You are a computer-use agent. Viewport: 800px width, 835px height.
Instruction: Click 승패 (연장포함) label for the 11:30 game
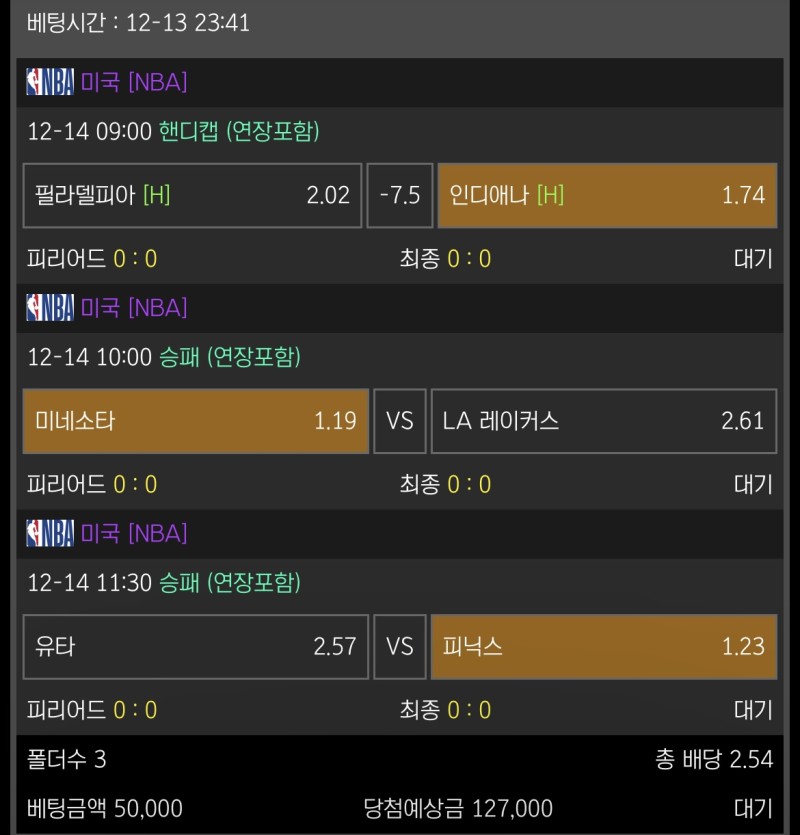(x=229, y=583)
